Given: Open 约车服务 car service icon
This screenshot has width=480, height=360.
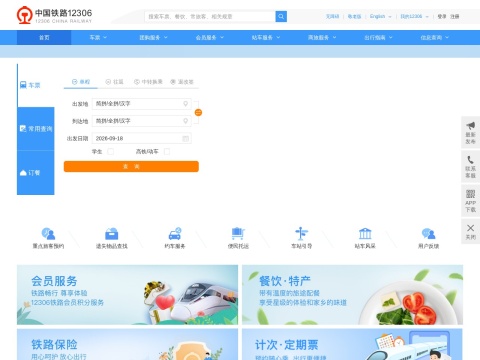Looking at the screenshot, I should 175,234.
